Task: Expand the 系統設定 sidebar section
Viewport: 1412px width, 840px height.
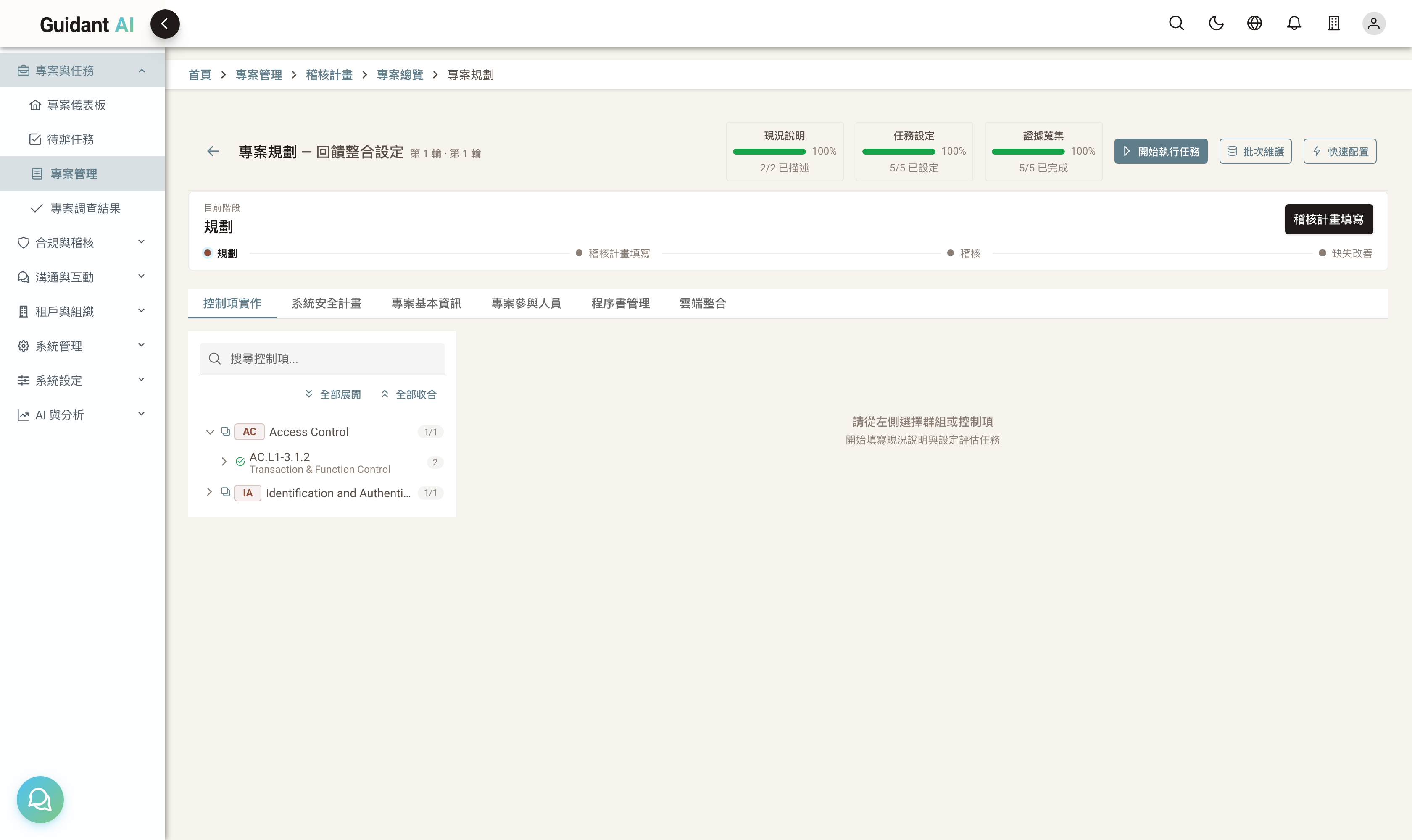Action: pyautogui.click(x=82, y=381)
